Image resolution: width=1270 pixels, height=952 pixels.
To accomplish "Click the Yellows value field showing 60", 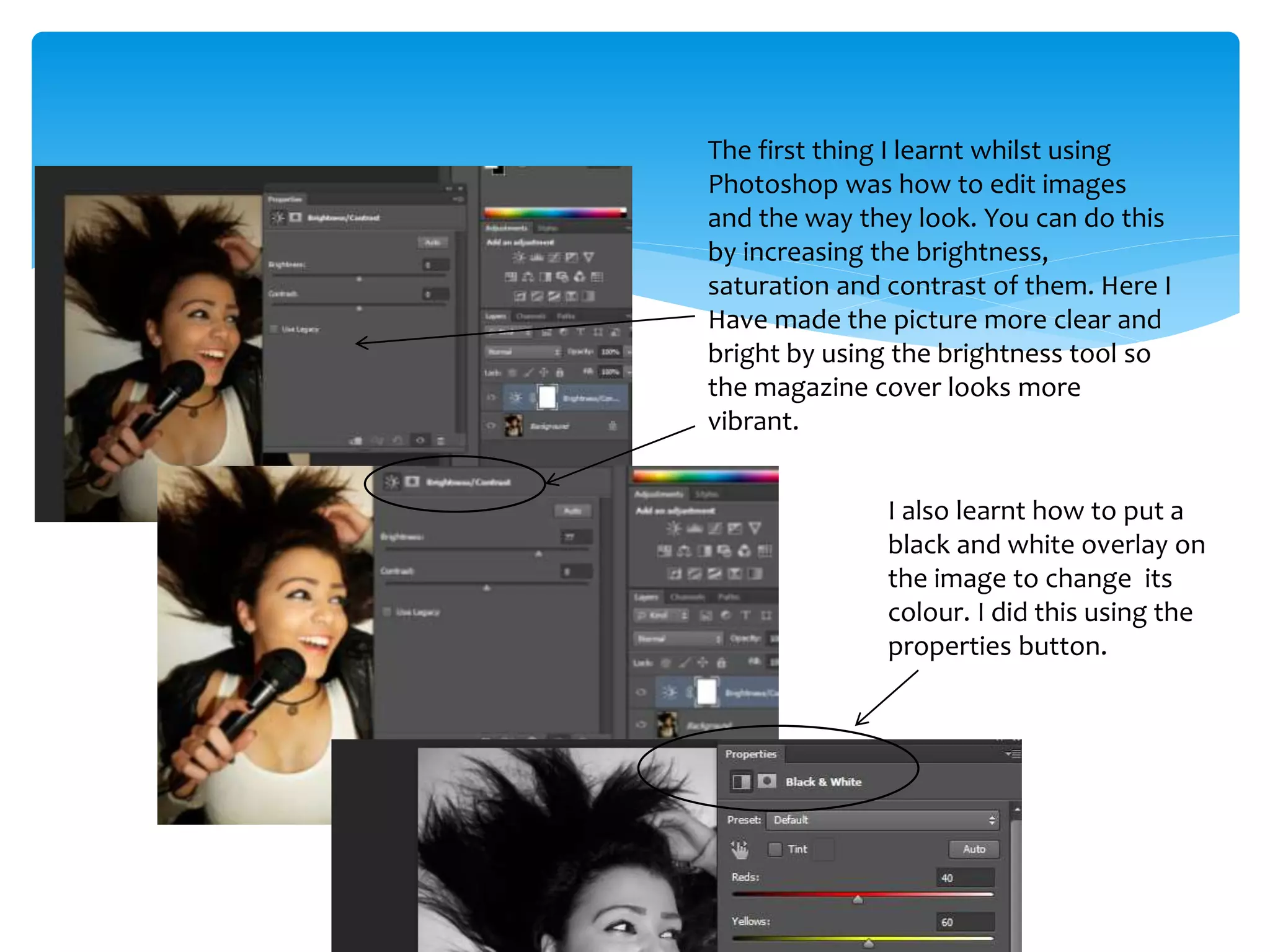I will click(x=964, y=922).
